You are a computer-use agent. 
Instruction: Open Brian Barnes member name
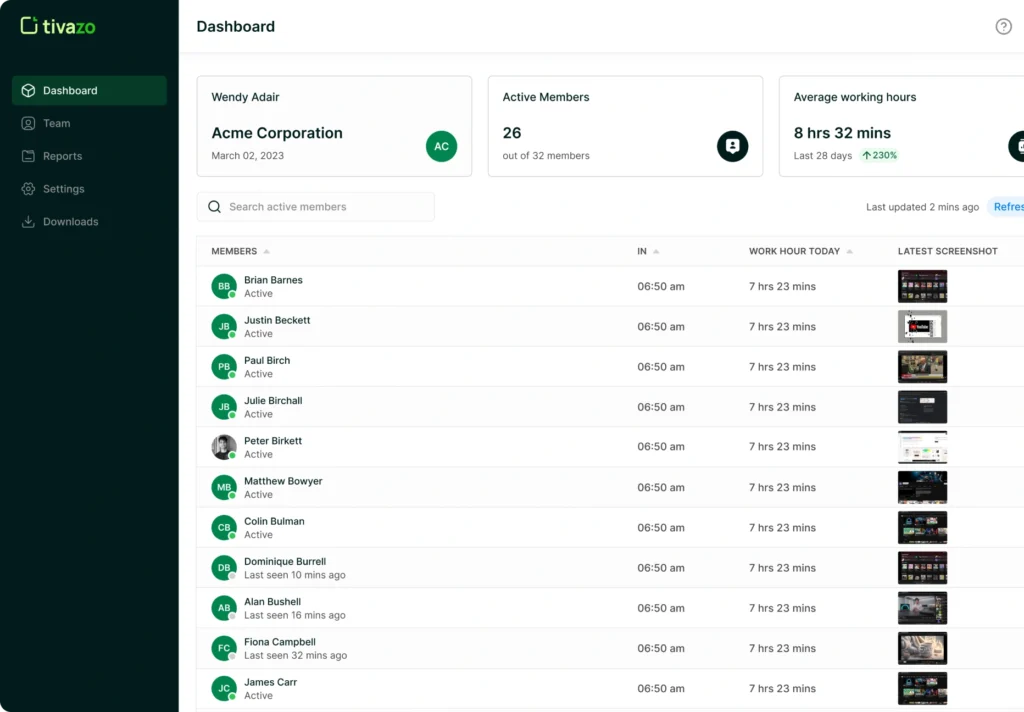pos(273,280)
